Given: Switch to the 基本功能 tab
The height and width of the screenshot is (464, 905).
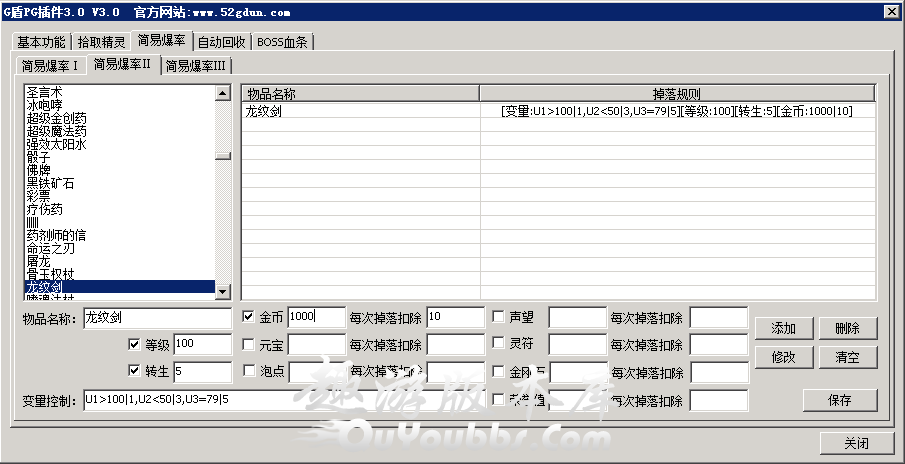Looking at the screenshot, I should [x=42, y=42].
